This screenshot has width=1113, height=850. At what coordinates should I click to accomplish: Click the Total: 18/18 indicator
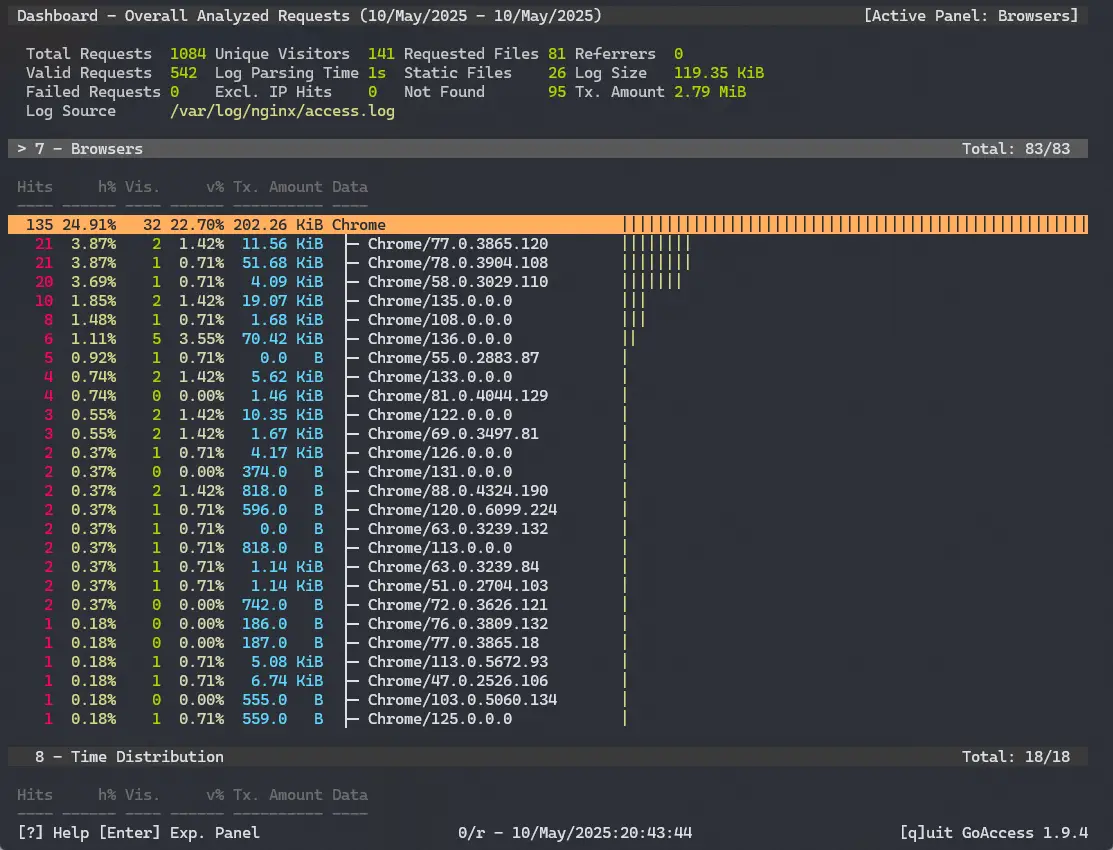point(1016,756)
